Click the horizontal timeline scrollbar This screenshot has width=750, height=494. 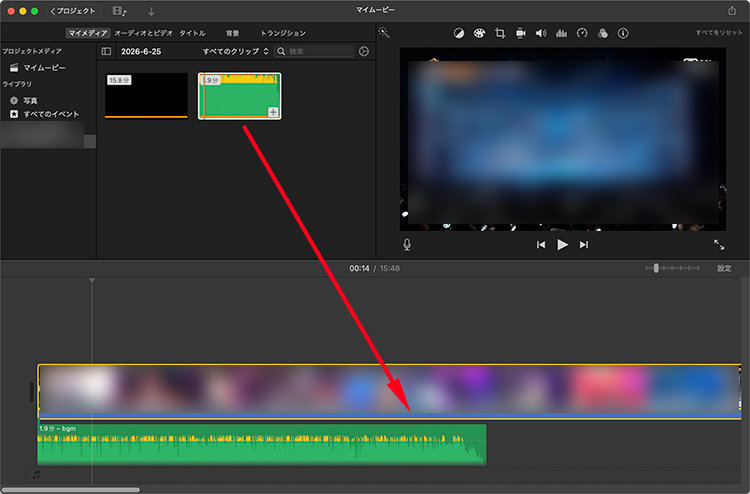point(71,490)
